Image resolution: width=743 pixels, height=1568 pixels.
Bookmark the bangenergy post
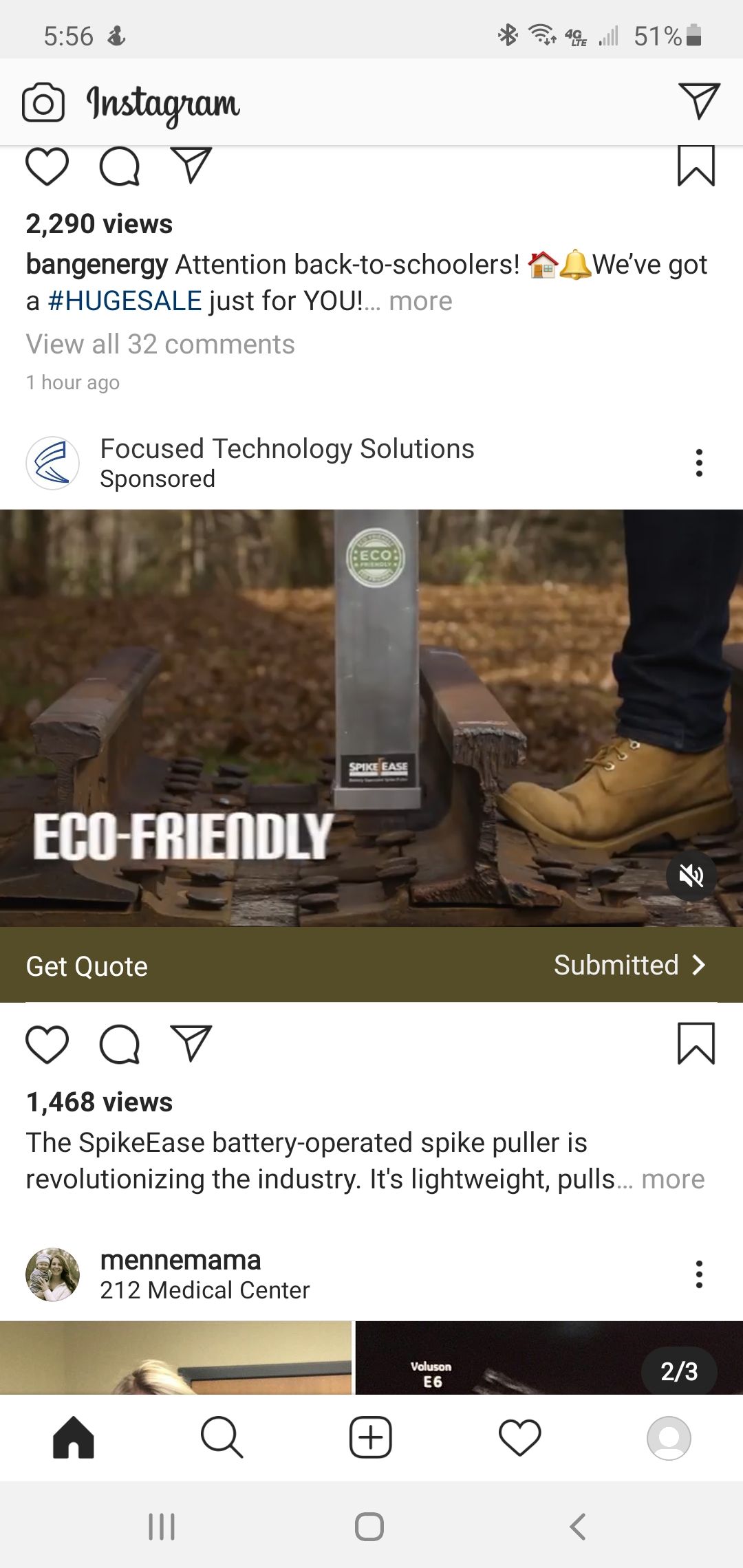coord(696,166)
